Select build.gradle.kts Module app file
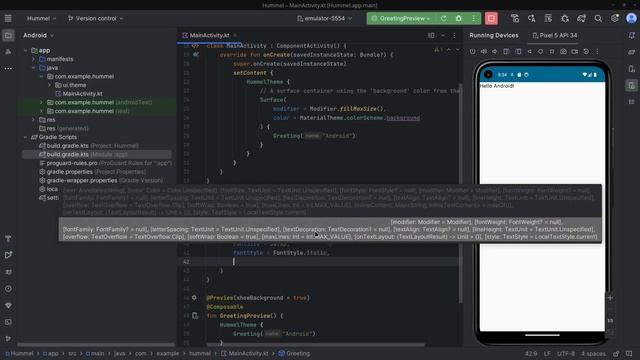640x360 pixels. point(97,154)
